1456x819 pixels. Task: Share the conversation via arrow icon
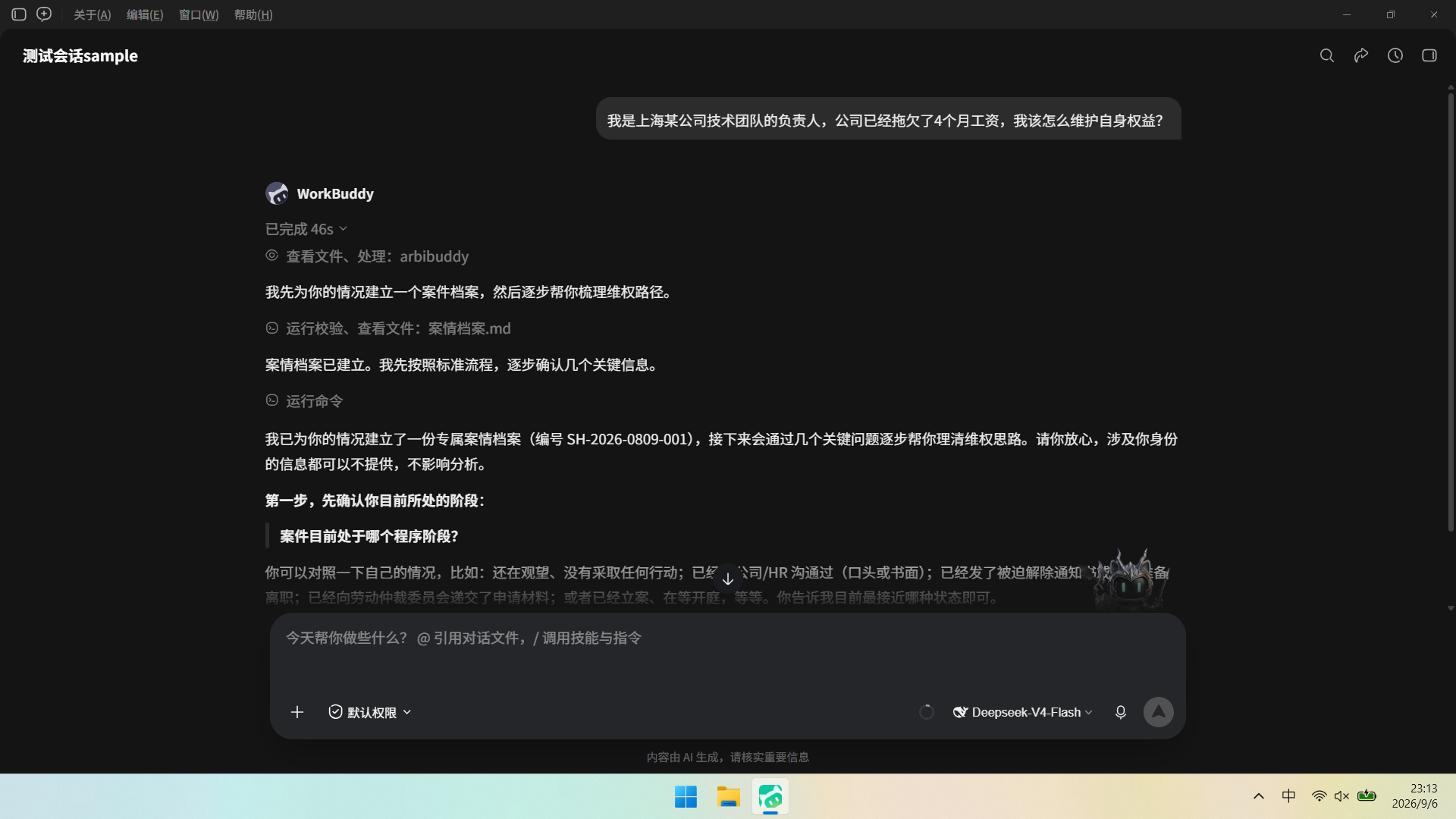tap(1361, 55)
